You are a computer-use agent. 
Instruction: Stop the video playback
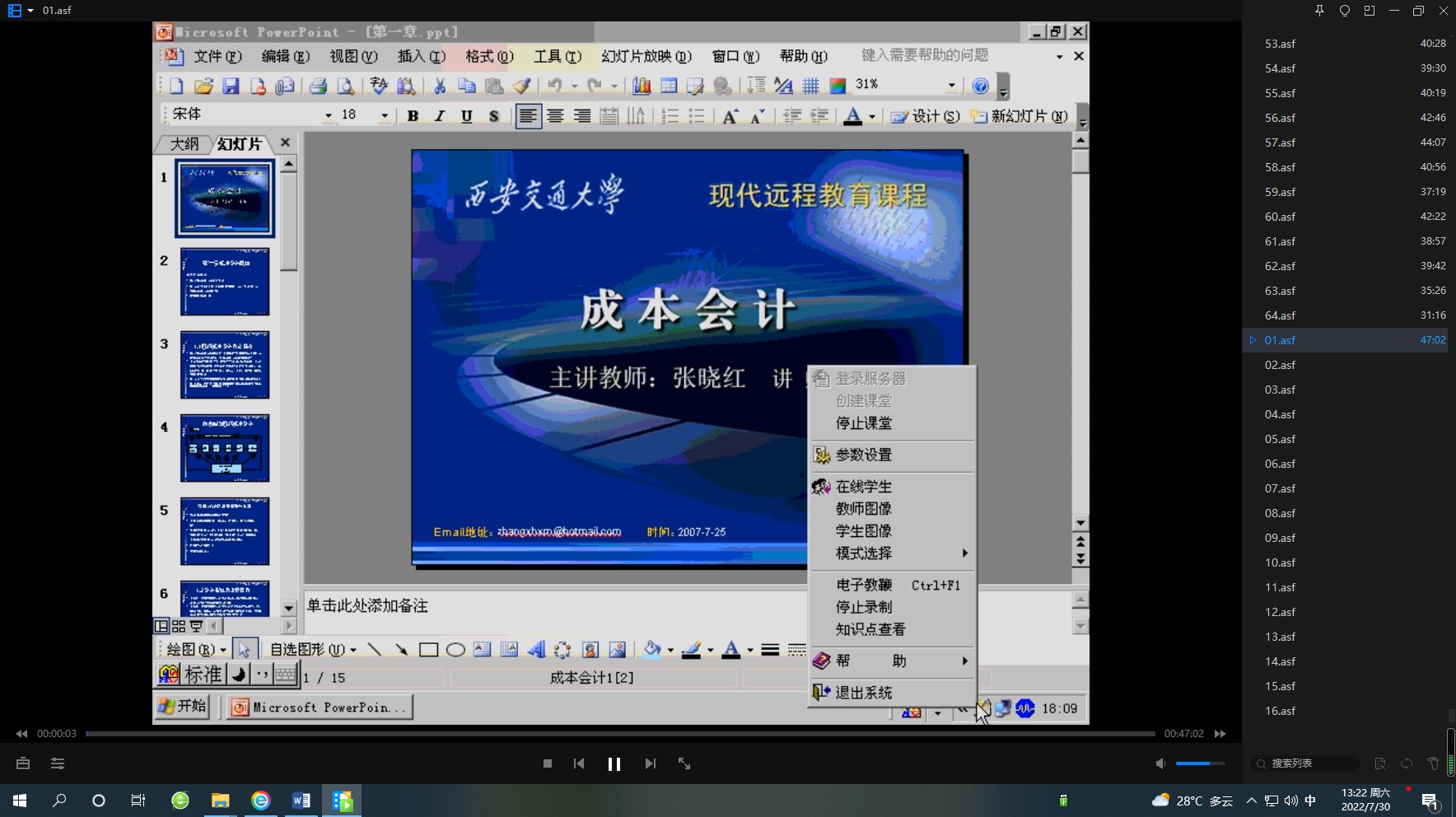[x=548, y=763]
